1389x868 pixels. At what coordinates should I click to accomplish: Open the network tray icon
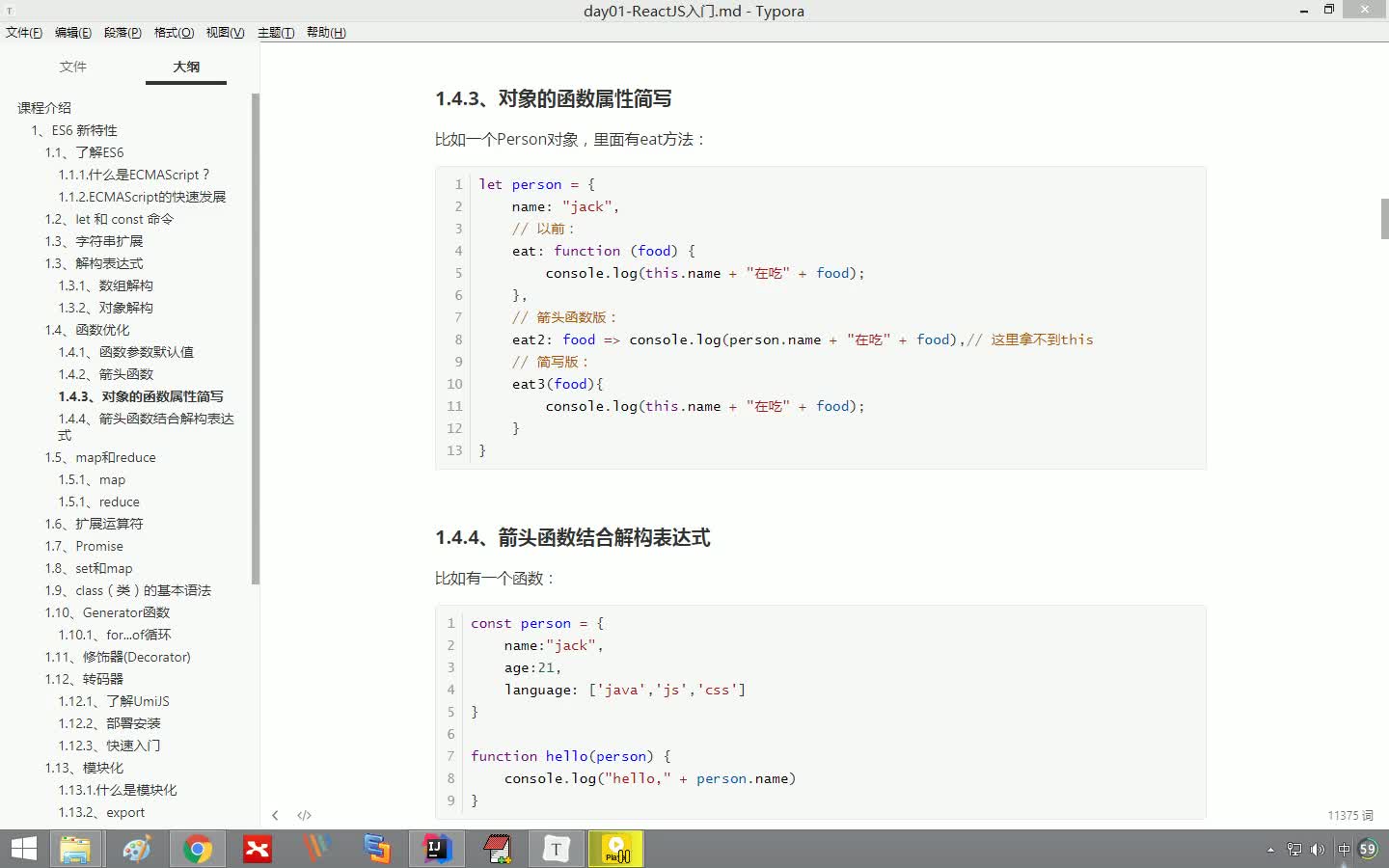point(1294,850)
